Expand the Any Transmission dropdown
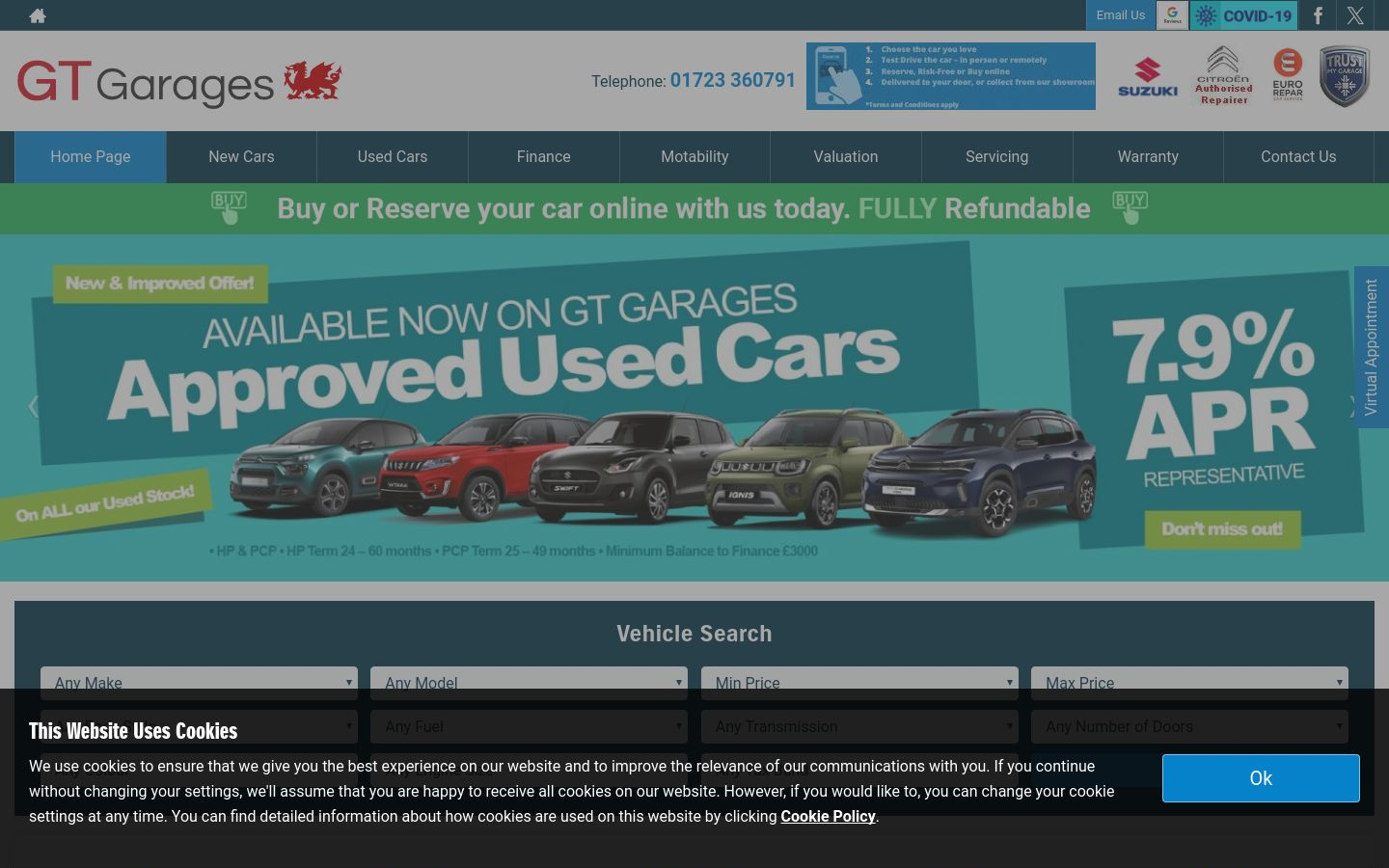 click(859, 726)
